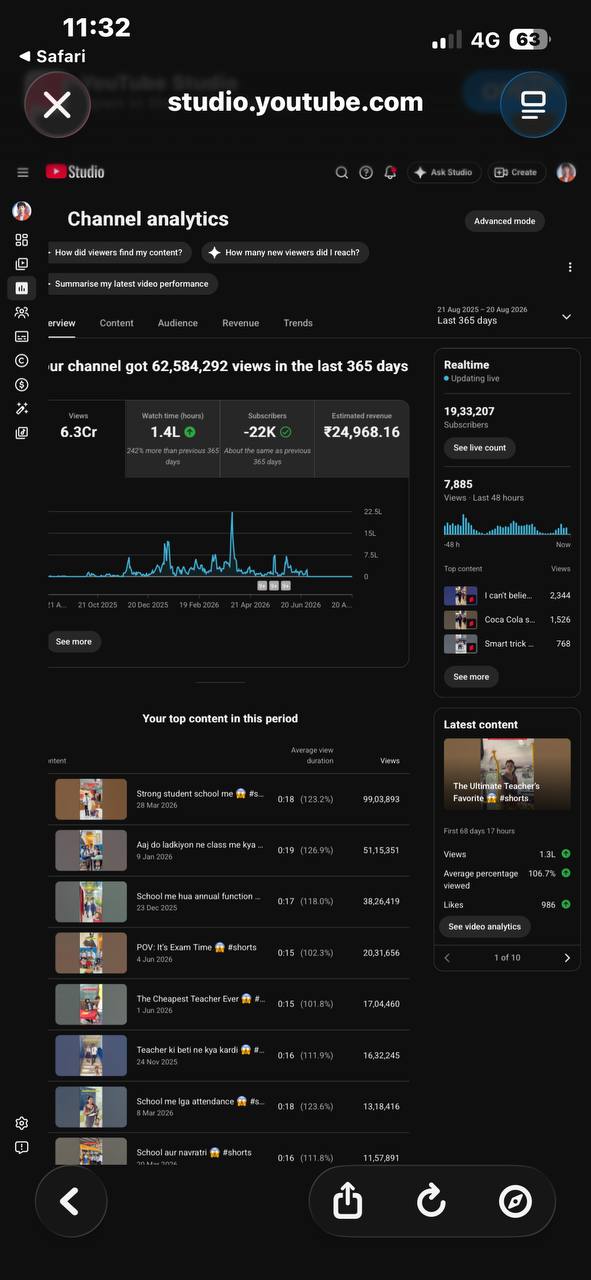
Task: Reload the page with refresh button
Action: [x=431, y=1201]
